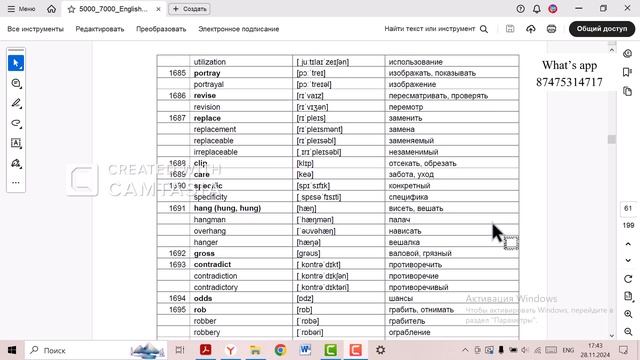Open Преобразовать menu
This screenshot has height=360, width=640.
tap(161, 29)
